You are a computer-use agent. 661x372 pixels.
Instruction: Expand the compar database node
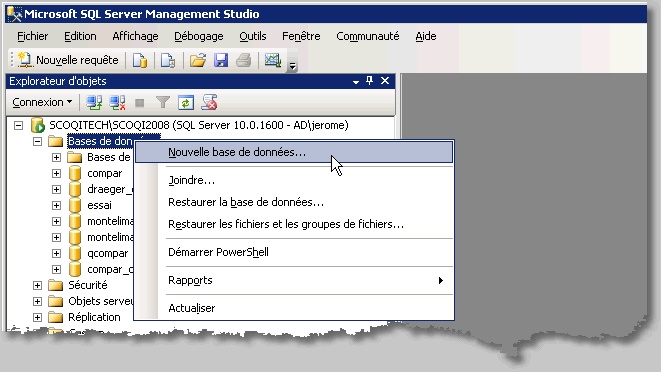56,173
